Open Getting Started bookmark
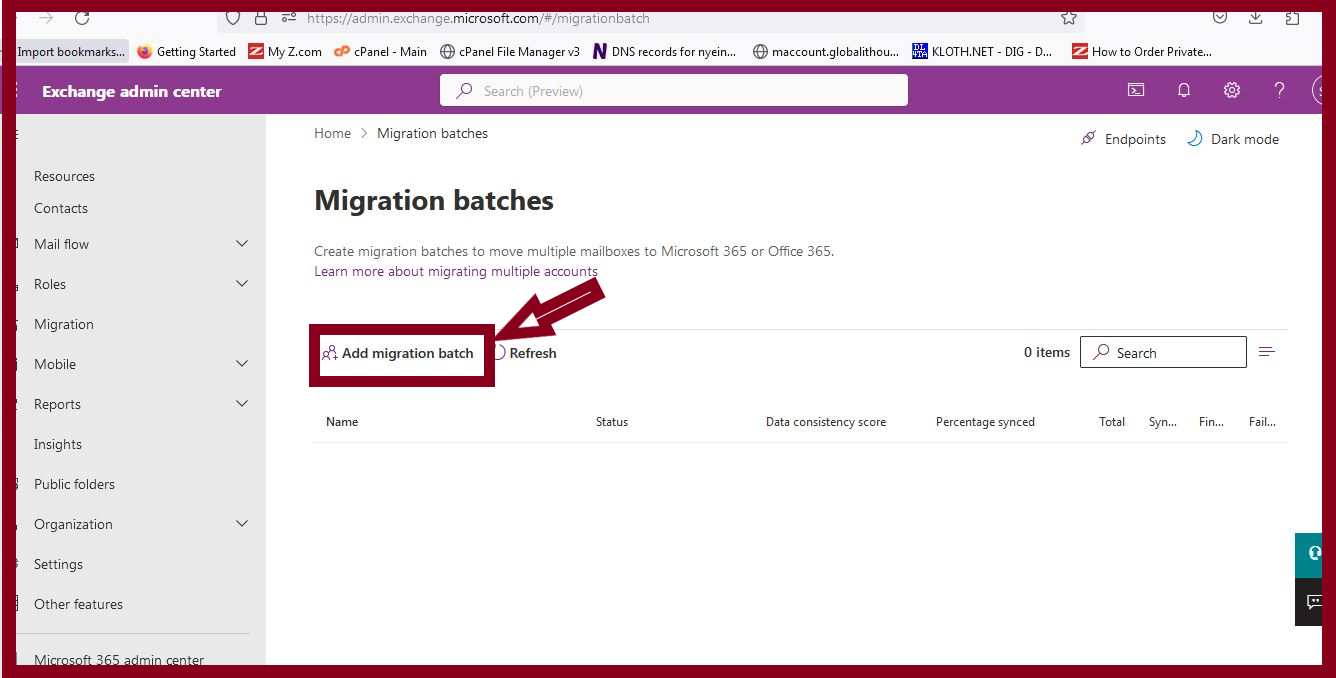 tap(186, 51)
